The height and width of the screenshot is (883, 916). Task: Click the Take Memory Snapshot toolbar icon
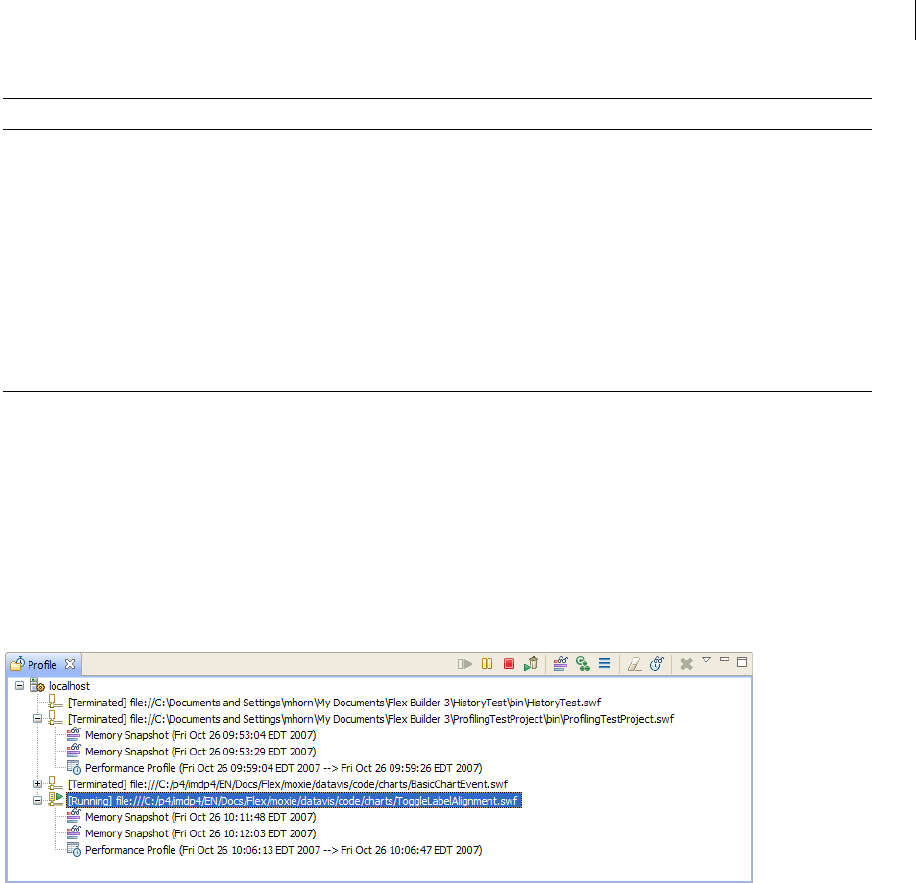point(561,664)
